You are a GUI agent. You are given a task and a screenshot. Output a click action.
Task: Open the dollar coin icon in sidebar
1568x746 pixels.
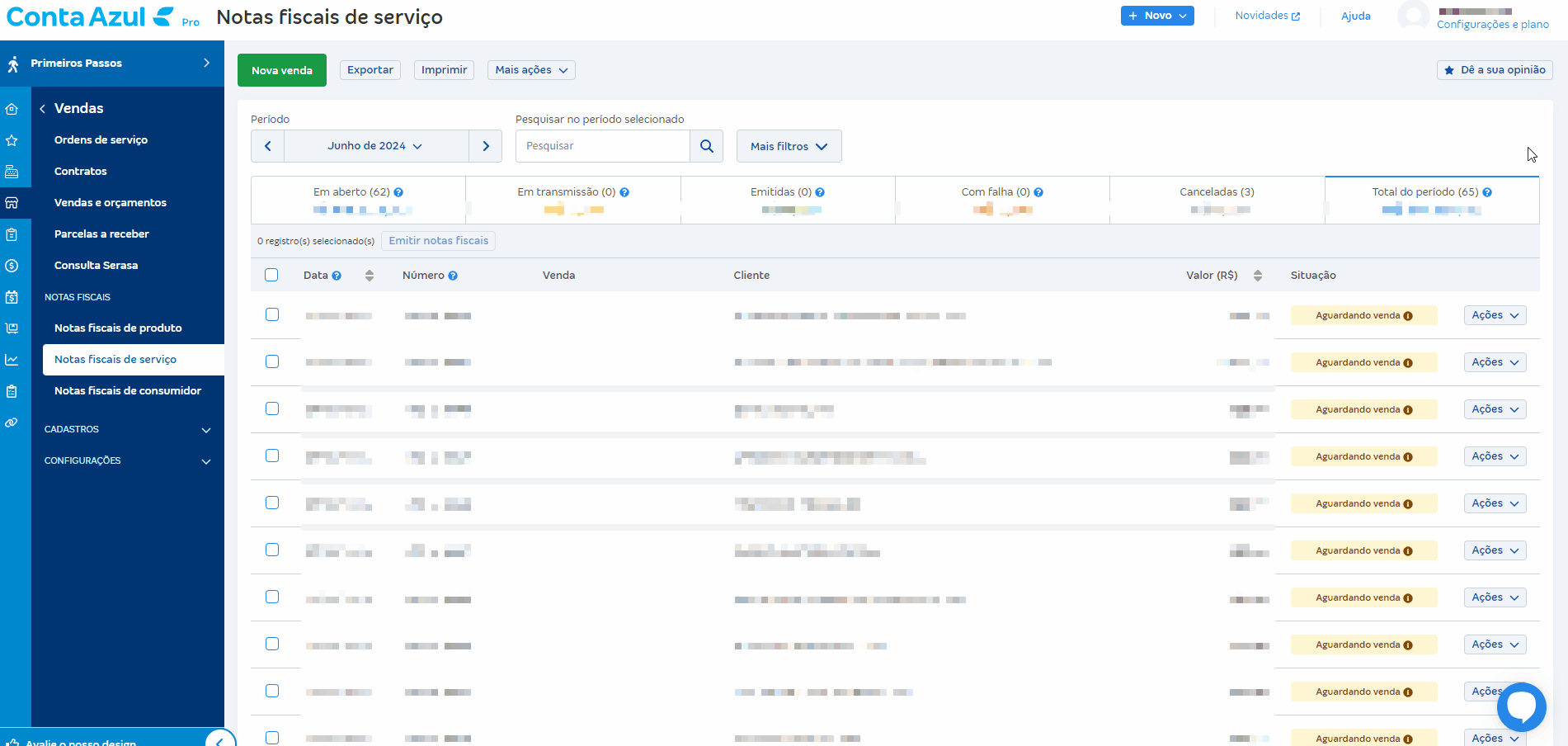point(12,266)
